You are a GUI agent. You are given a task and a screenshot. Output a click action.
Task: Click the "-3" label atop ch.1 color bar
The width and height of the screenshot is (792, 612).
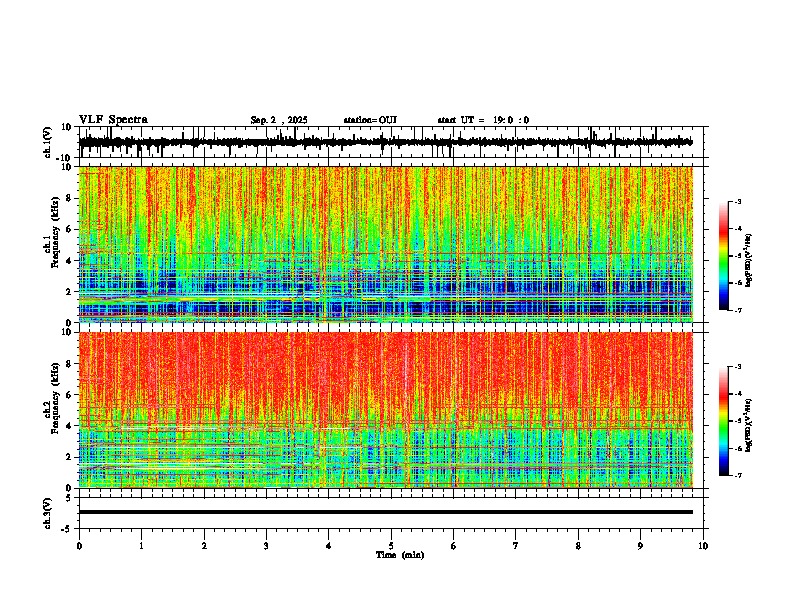pos(737,202)
